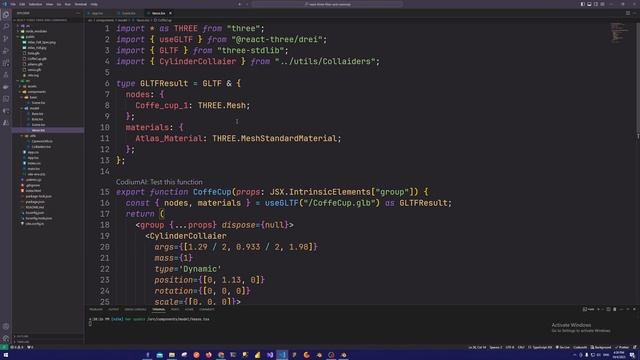Open the Extensions view in activity bar
This screenshot has width=640, height=360.
click(x=6, y=63)
